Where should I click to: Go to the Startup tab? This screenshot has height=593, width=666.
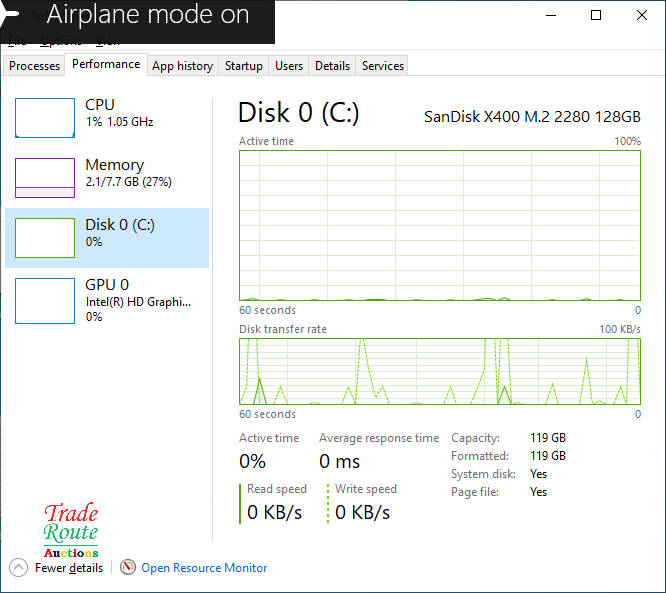click(x=243, y=66)
